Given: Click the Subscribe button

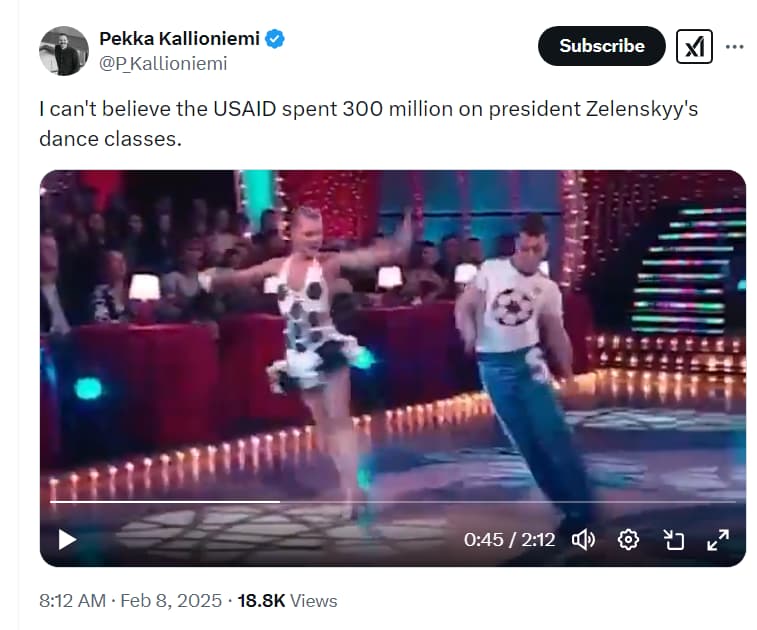Looking at the screenshot, I should tap(601, 46).
